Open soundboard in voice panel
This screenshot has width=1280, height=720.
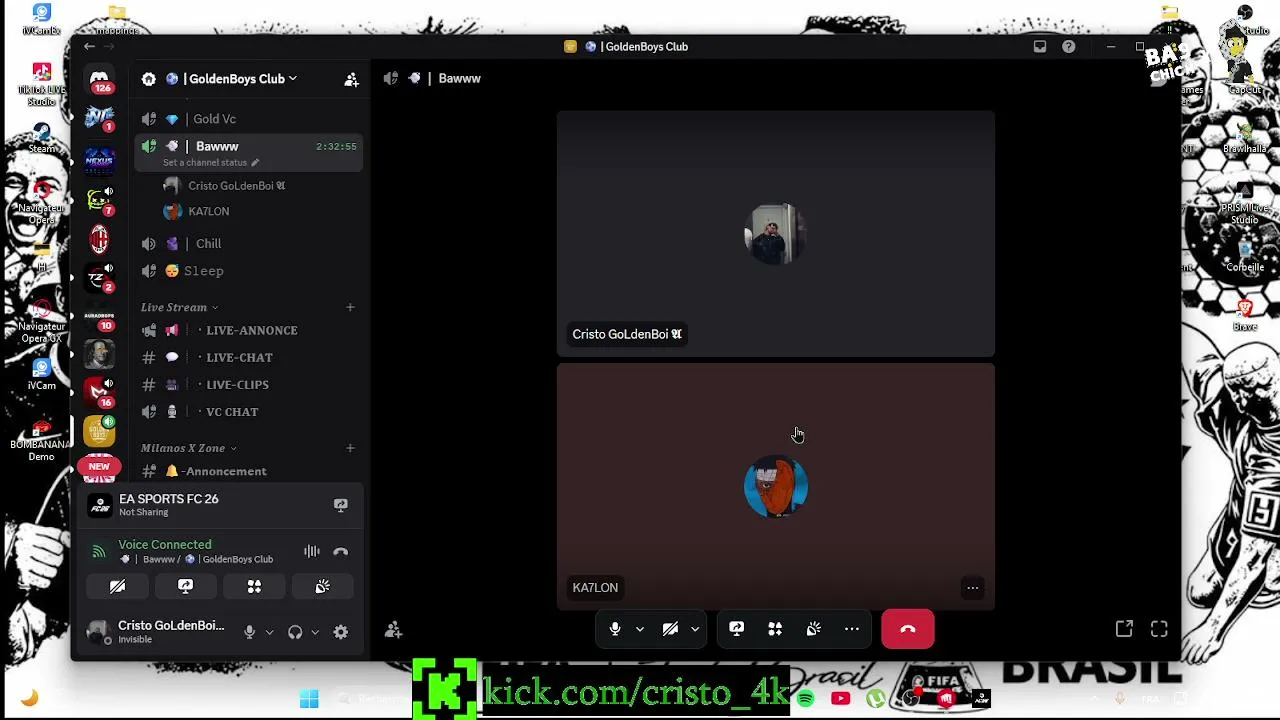pos(322,587)
